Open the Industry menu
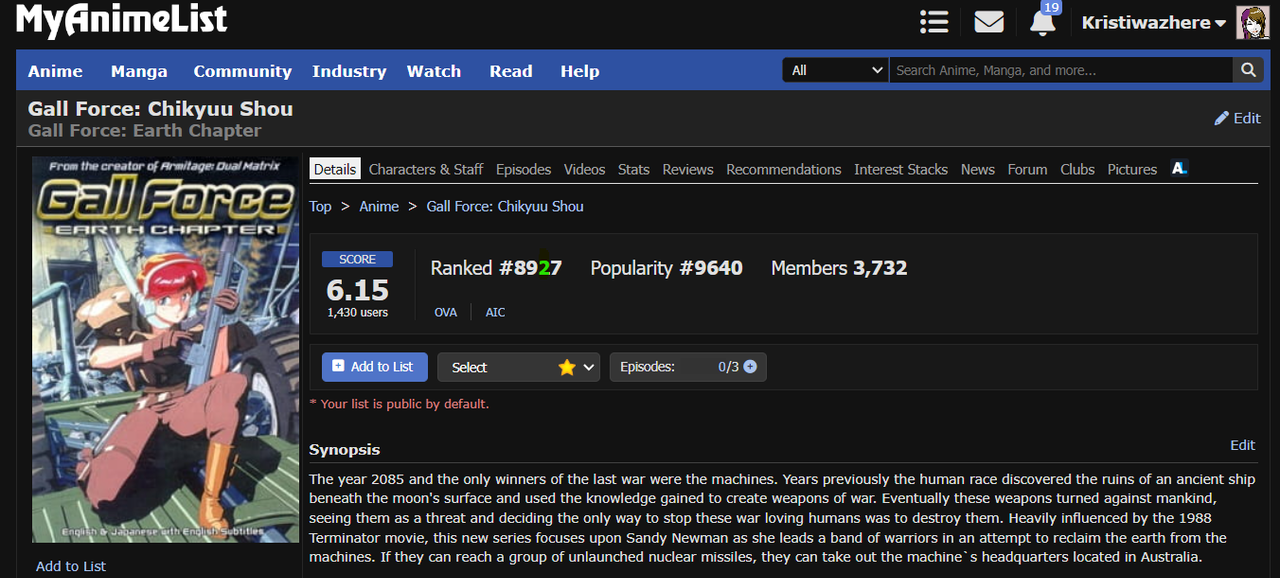 [x=349, y=71]
